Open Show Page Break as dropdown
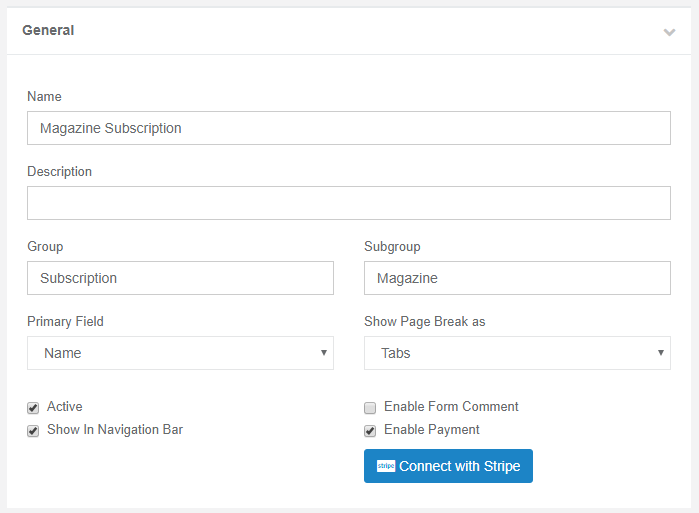 tap(517, 353)
